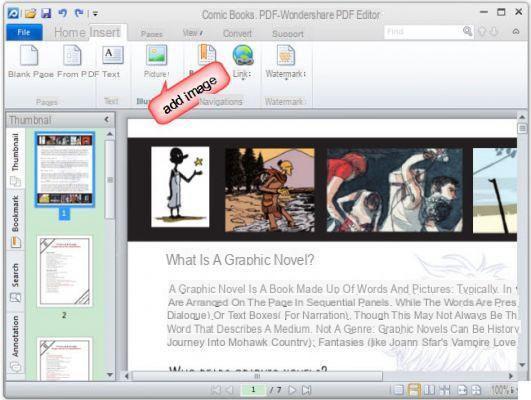
Task: Click the full screen view icon
Action: [445, 390]
